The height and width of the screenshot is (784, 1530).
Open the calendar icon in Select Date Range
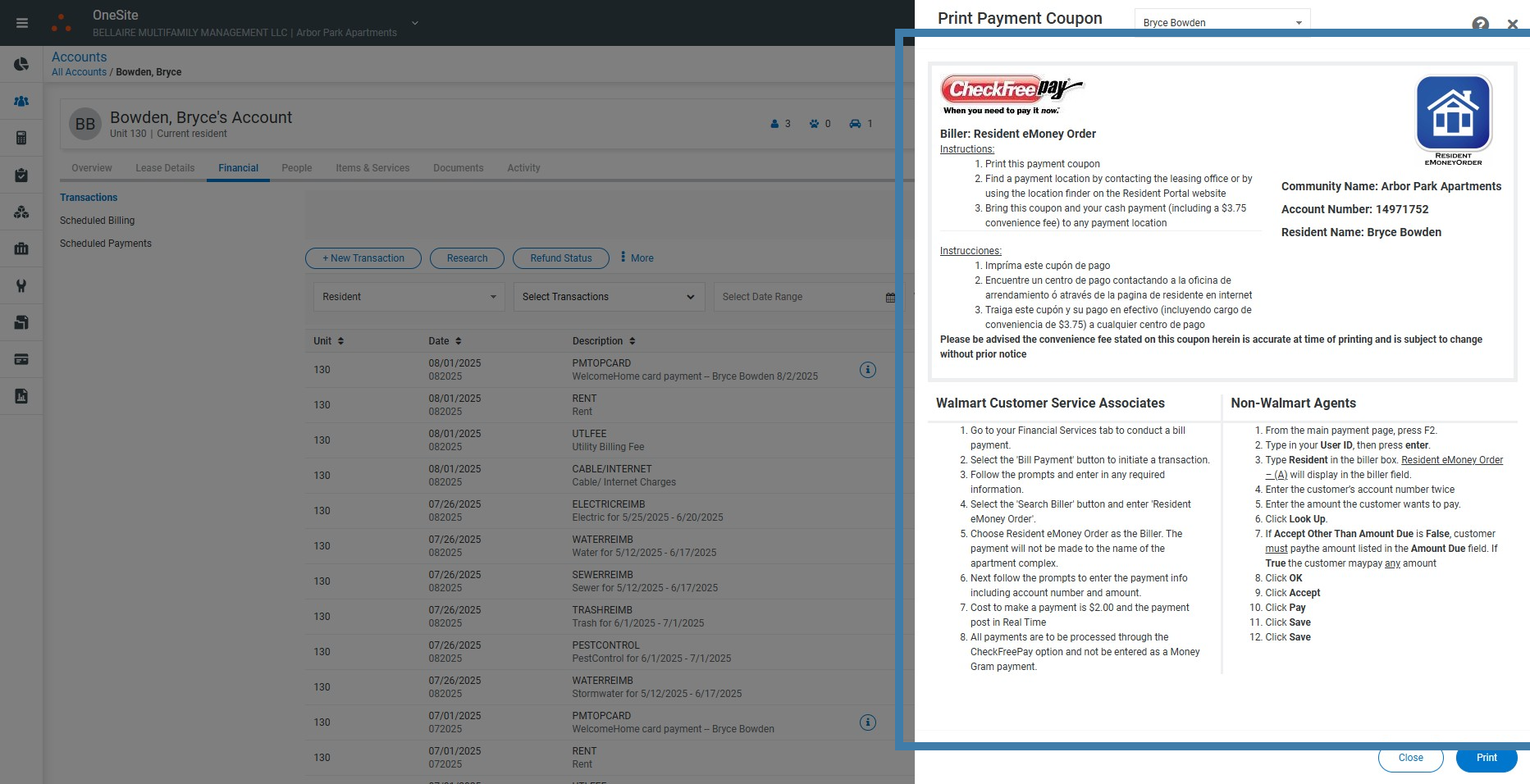(x=890, y=298)
